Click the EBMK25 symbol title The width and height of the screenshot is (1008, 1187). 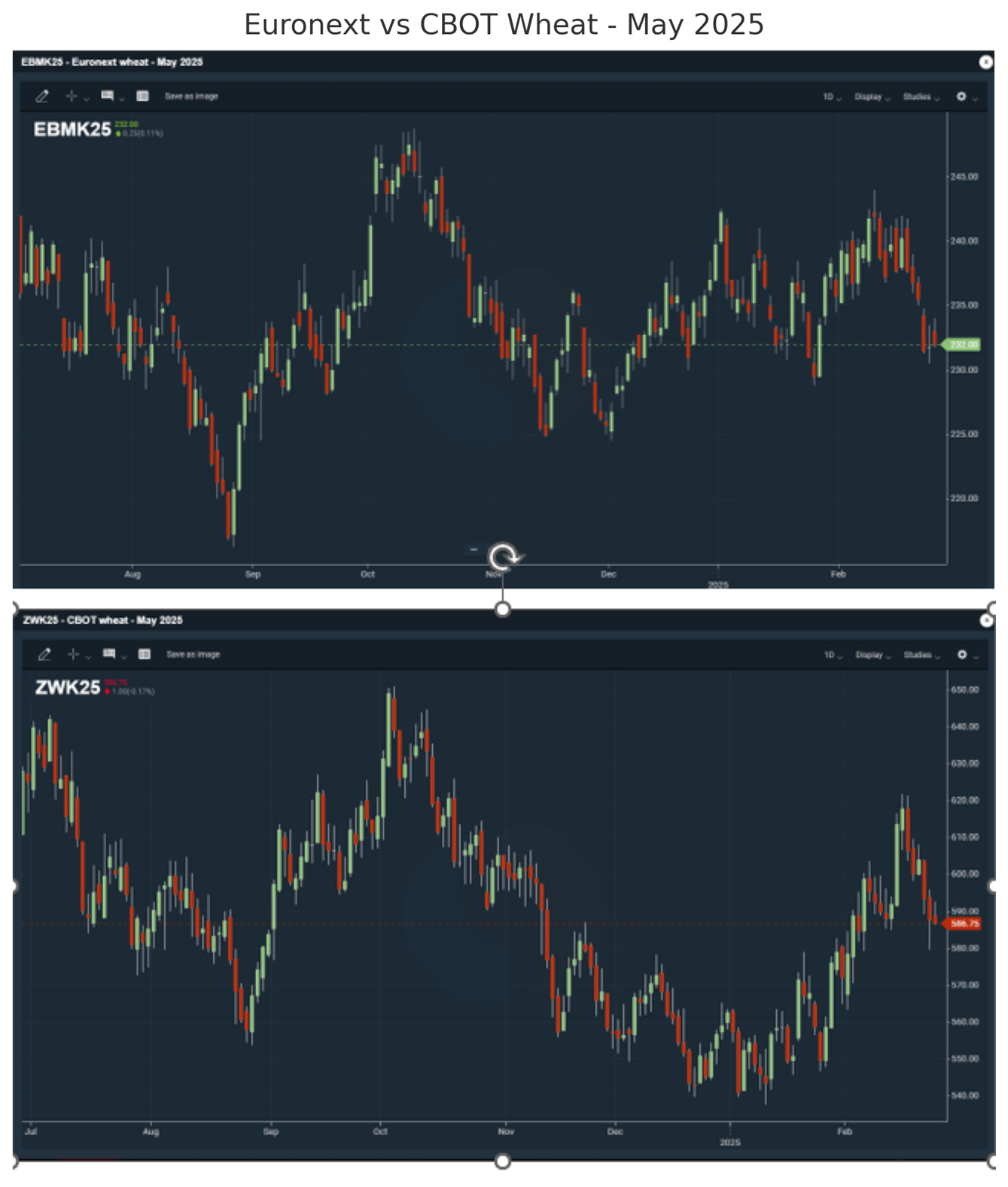coord(72,129)
